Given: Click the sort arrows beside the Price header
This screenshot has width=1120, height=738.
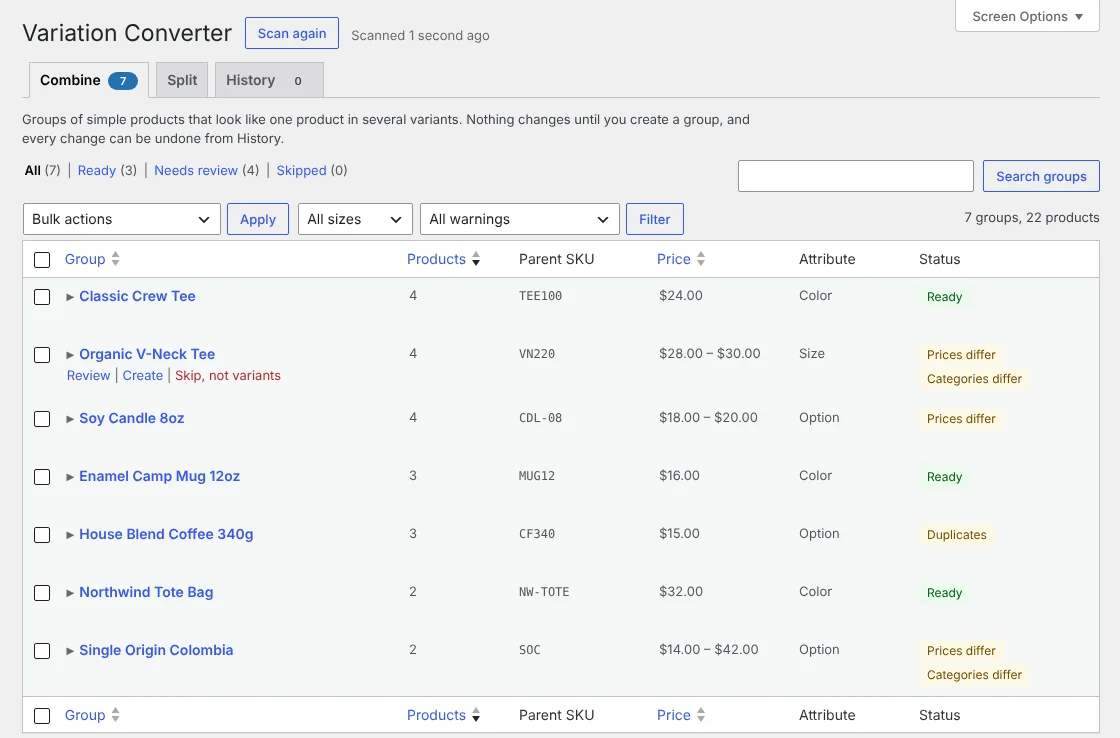Looking at the screenshot, I should pyautogui.click(x=701, y=259).
